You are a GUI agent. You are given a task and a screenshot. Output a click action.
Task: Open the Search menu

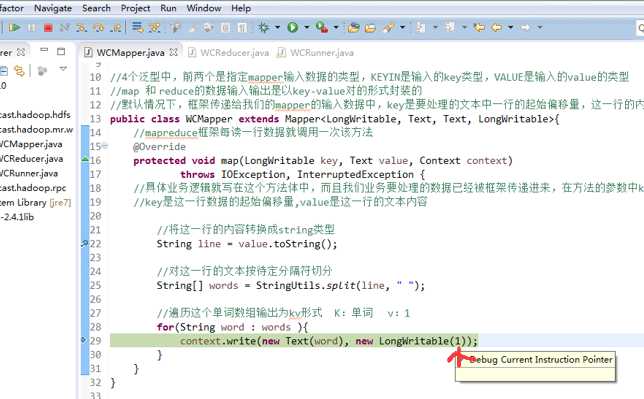(x=96, y=8)
